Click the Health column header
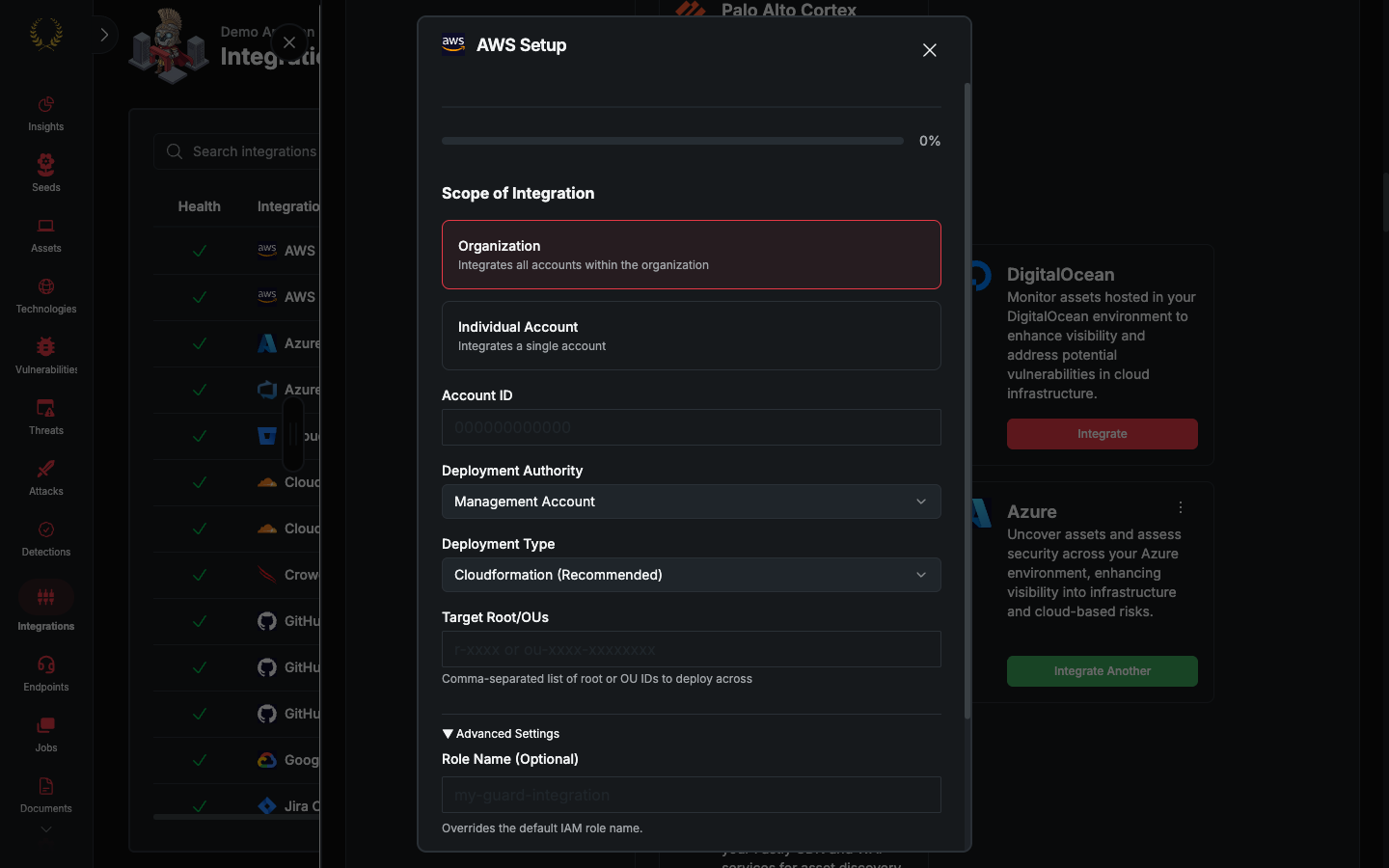Image resolution: width=1389 pixels, height=868 pixels. [199, 206]
